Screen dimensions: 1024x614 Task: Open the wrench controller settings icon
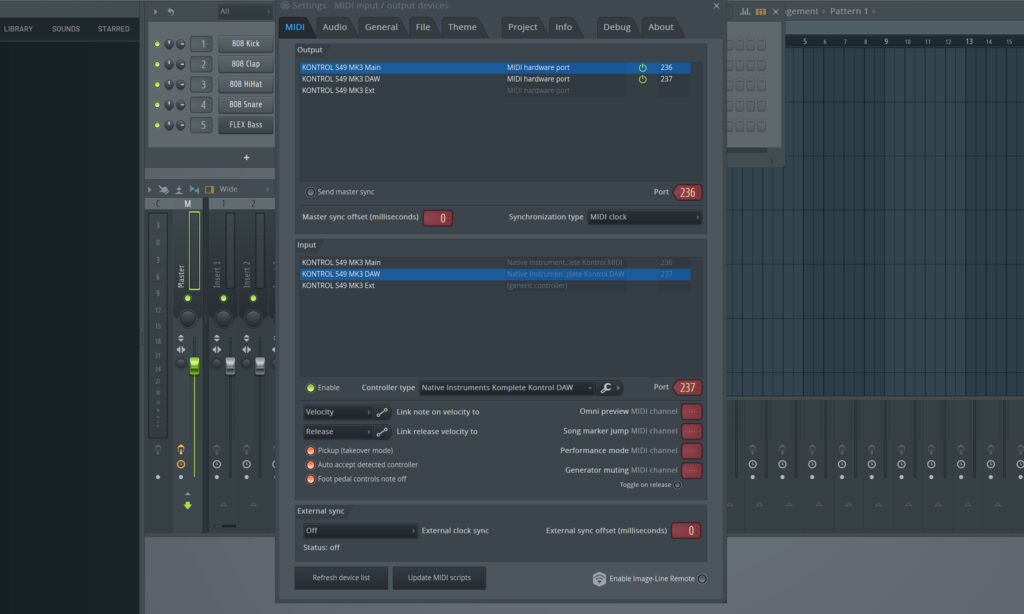tap(606, 388)
